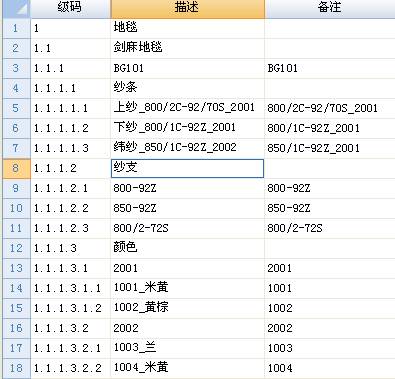
Task: Select cell with code 1.1.1.1.1
Action: tap(70, 108)
